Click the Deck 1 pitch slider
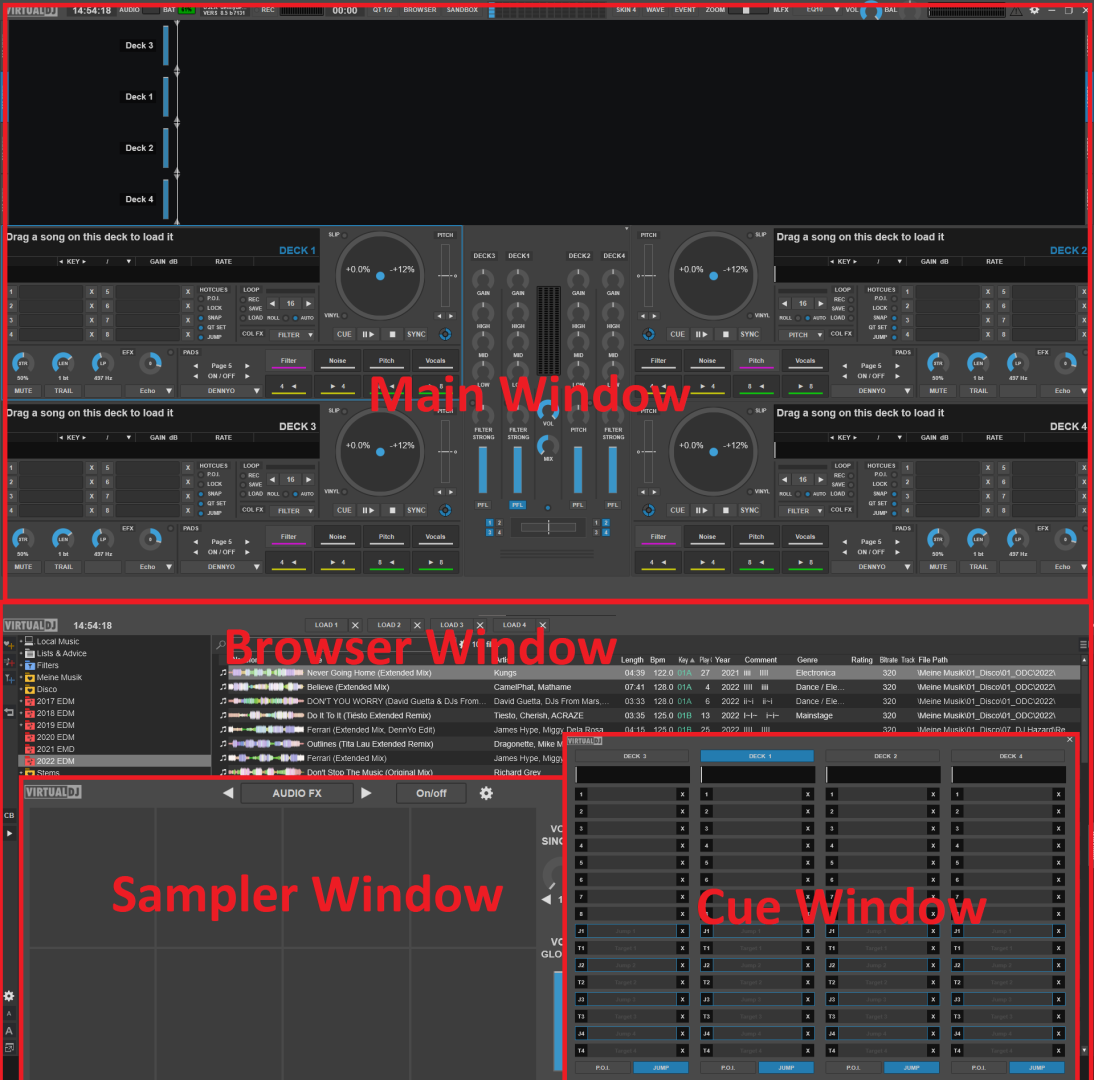Viewport: 1094px width, 1080px height. coord(445,276)
